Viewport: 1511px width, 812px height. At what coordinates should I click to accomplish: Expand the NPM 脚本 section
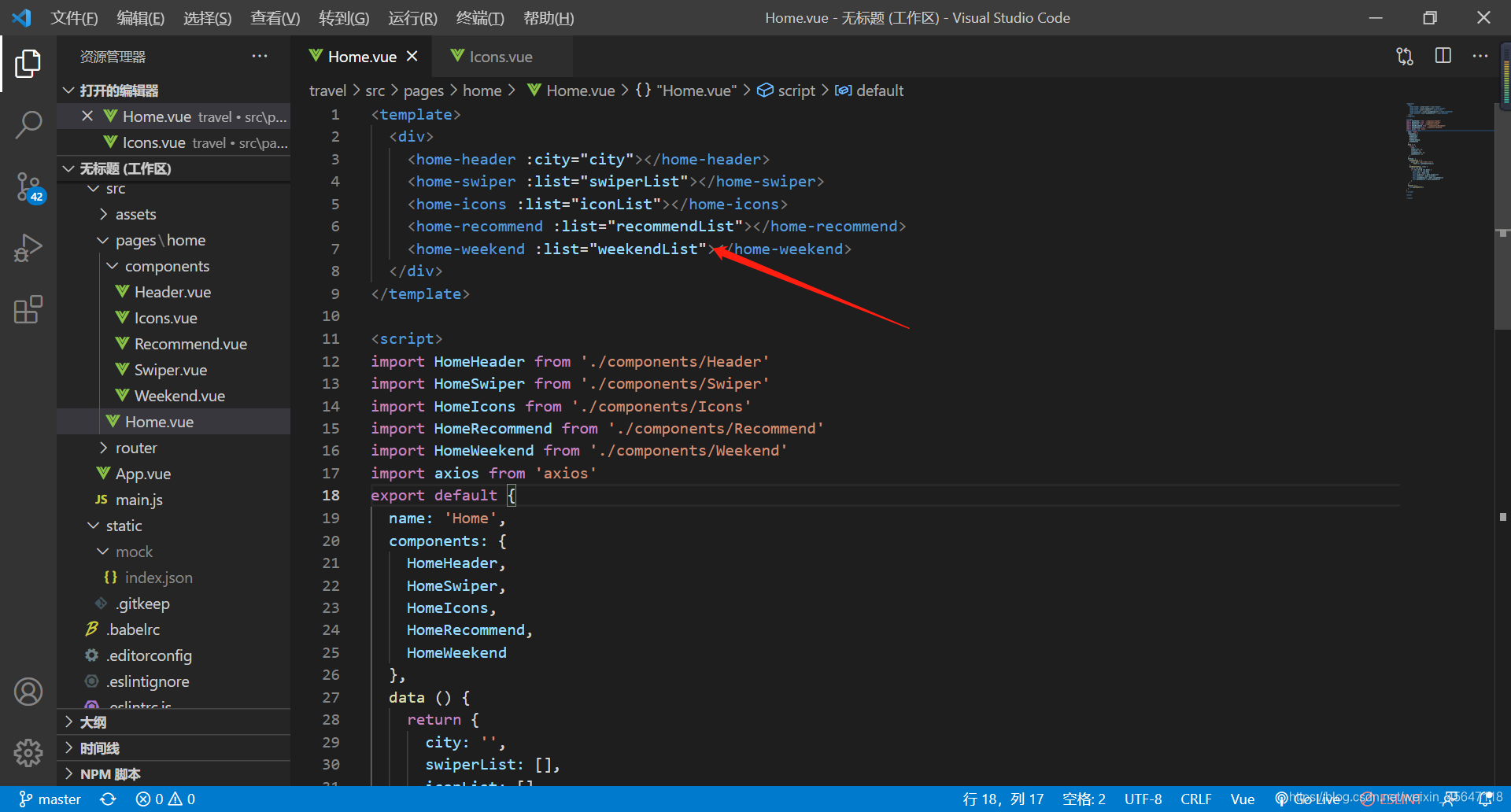(x=175, y=774)
